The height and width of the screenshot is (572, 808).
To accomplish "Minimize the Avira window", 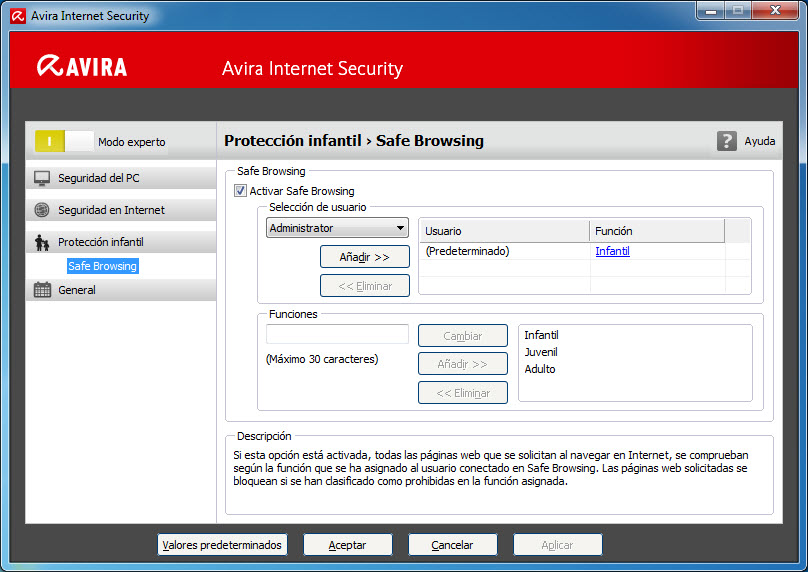I will coord(711,10).
